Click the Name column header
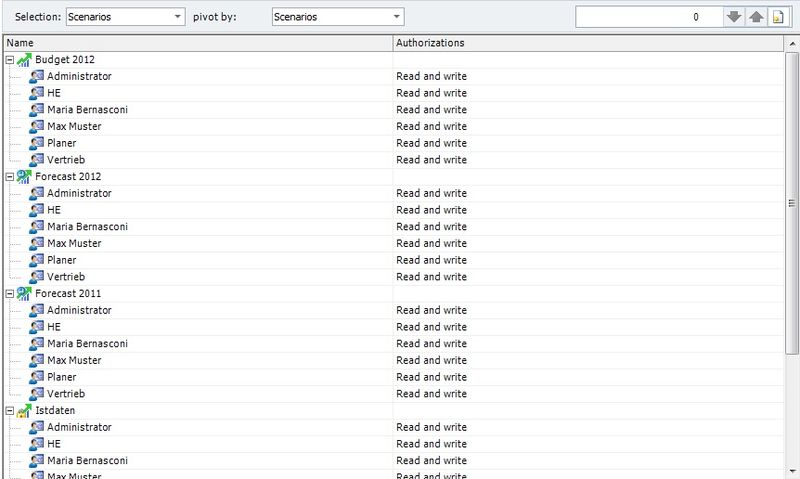 coord(198,43)
